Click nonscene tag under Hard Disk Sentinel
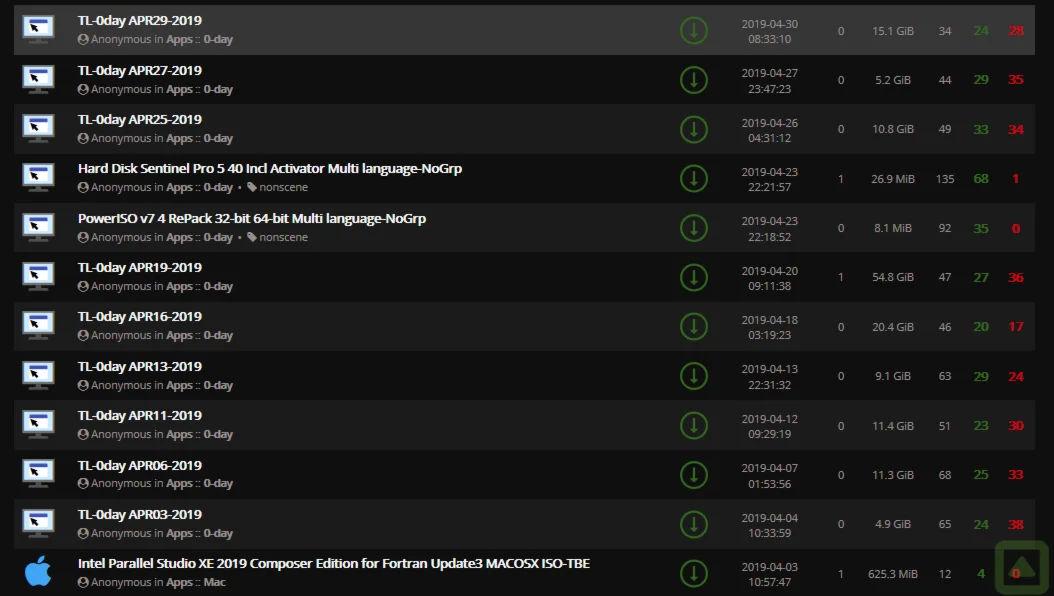 (278, 187)
